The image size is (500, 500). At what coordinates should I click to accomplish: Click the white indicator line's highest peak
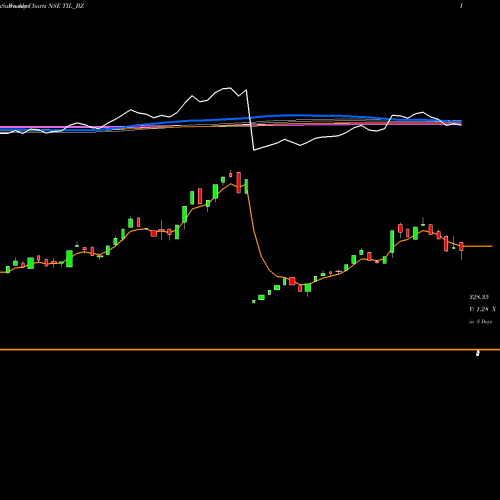click(x=229, y=88)
